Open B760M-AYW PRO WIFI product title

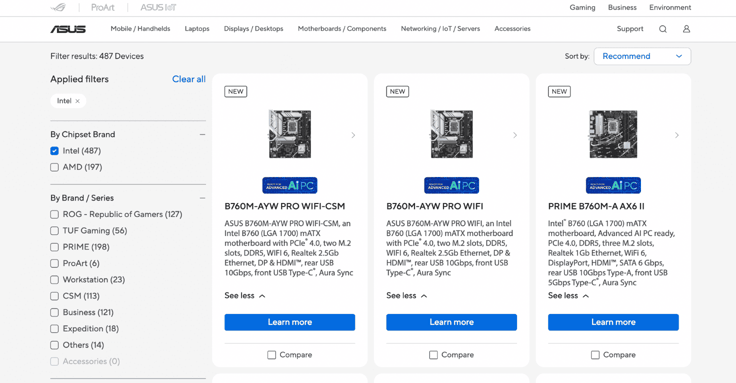435,207
